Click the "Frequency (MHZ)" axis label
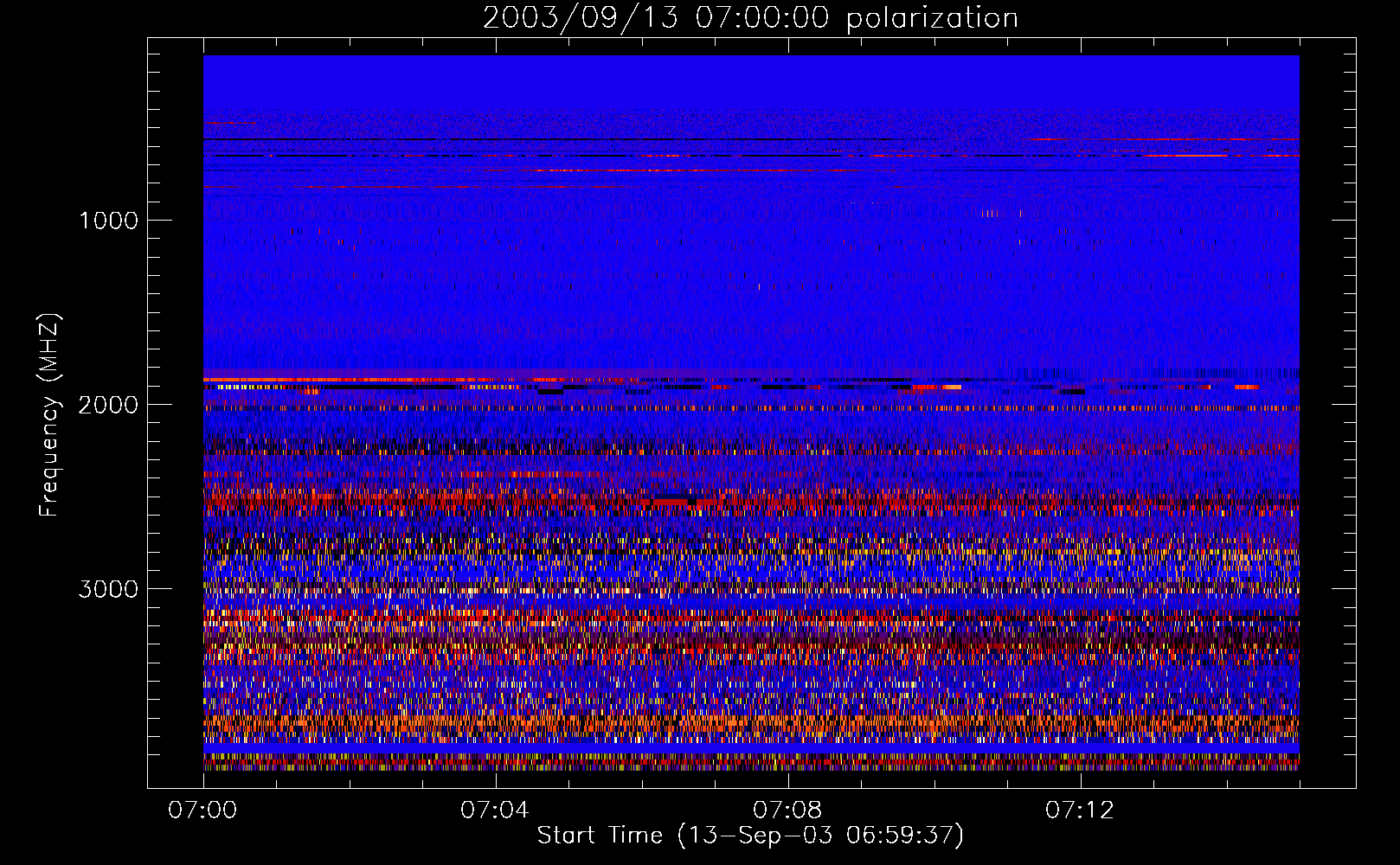The image size is (1400, 865). tap(49, 416)
